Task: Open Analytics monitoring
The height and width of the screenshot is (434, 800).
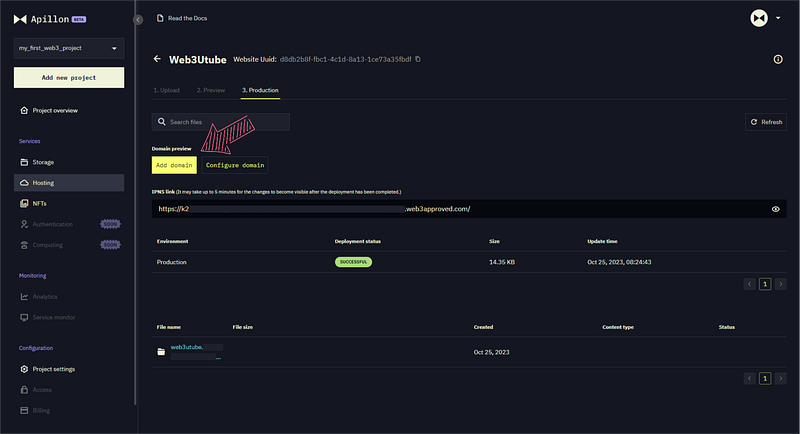Action: click(x=45, y=297)
